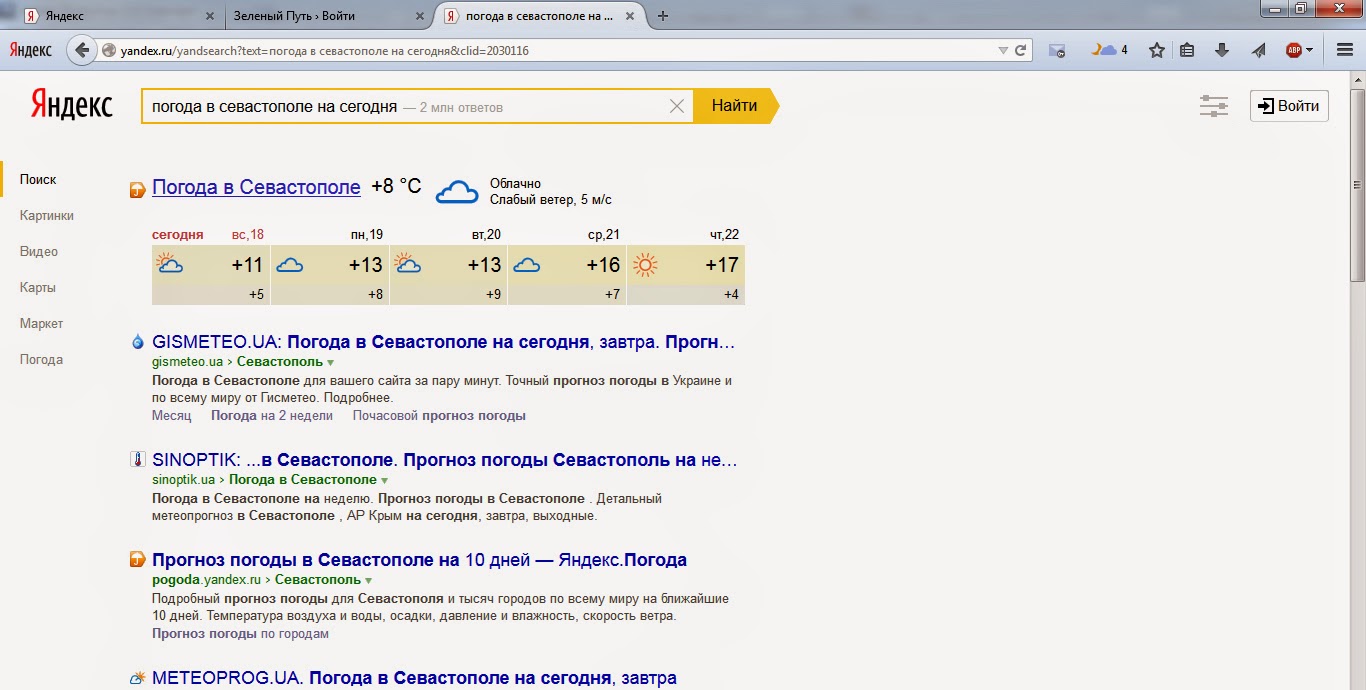Show bookmarks list icon
Image resolution: width=1366 pixels, height=690 pixels.
(1188, 50)
